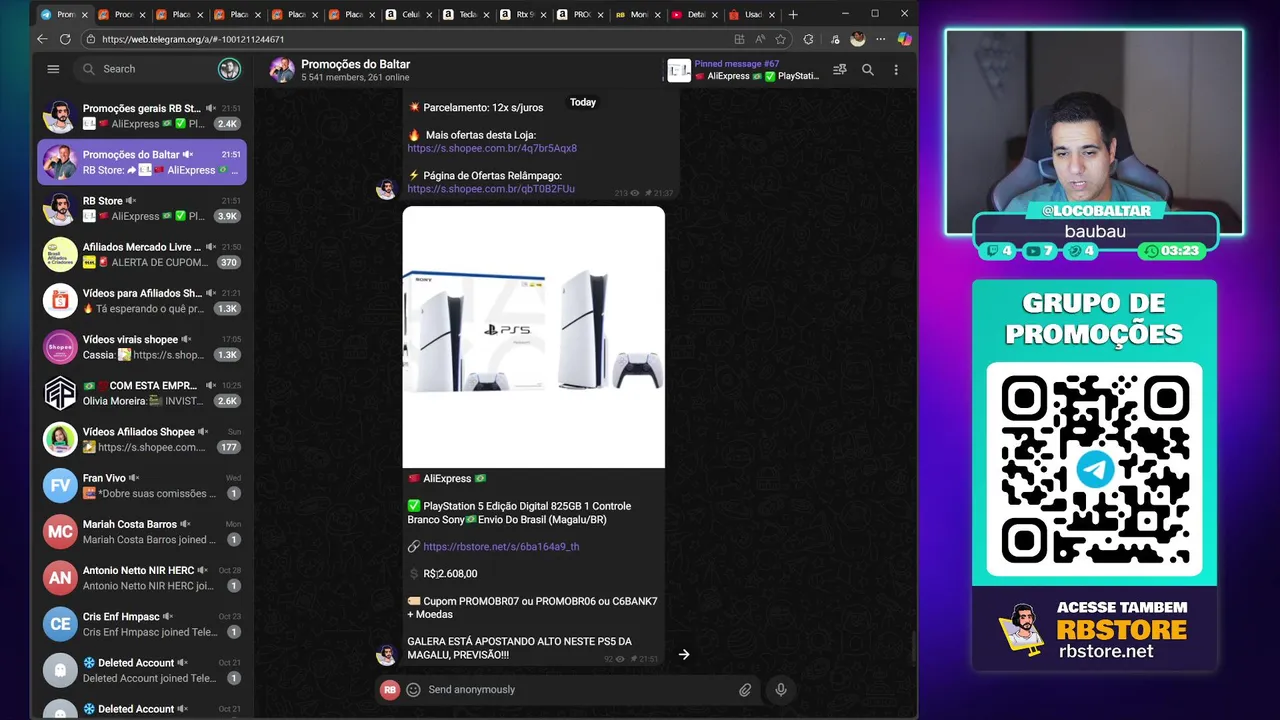The height and width of the screenshot is (720, 1280).
Task: Open the Deleted Account chat dated Oct 21
Action: pyautogui.click(x=142, y=670)
